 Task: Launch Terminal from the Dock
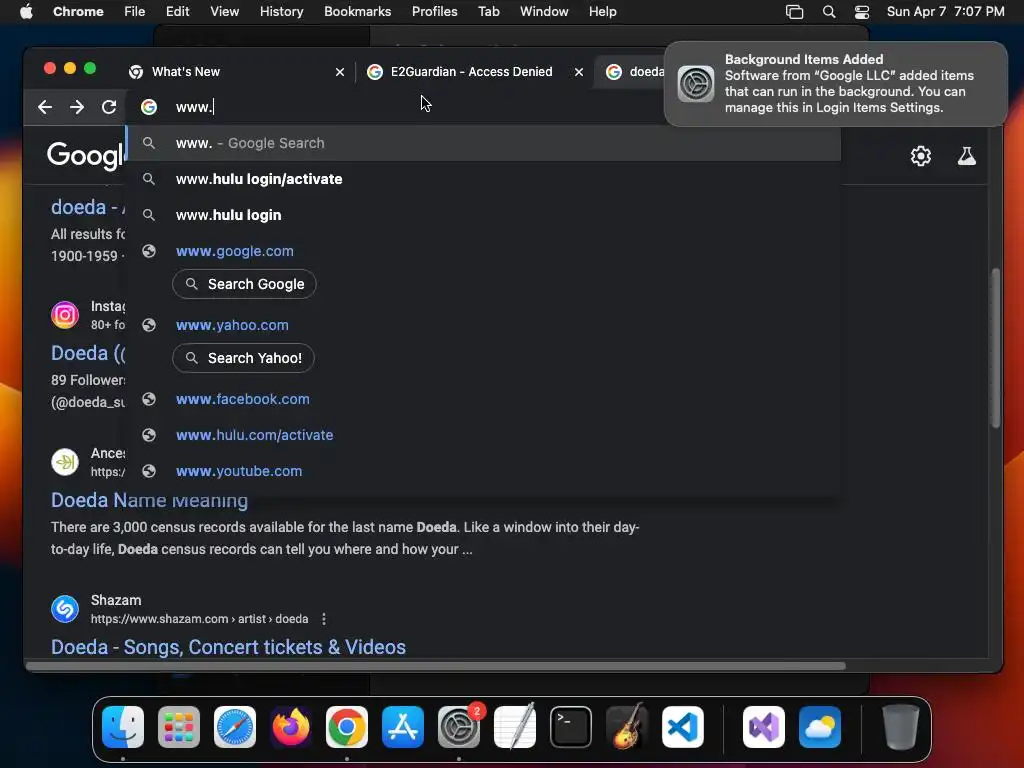(571, 727)
